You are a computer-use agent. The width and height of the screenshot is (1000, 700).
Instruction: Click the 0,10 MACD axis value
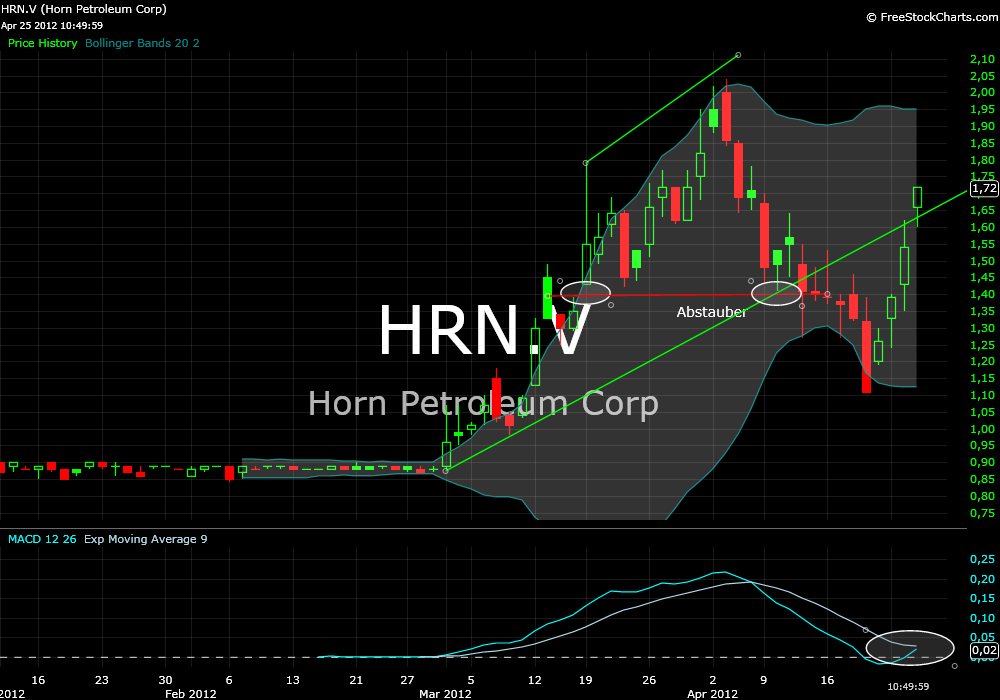coord(982,618)
